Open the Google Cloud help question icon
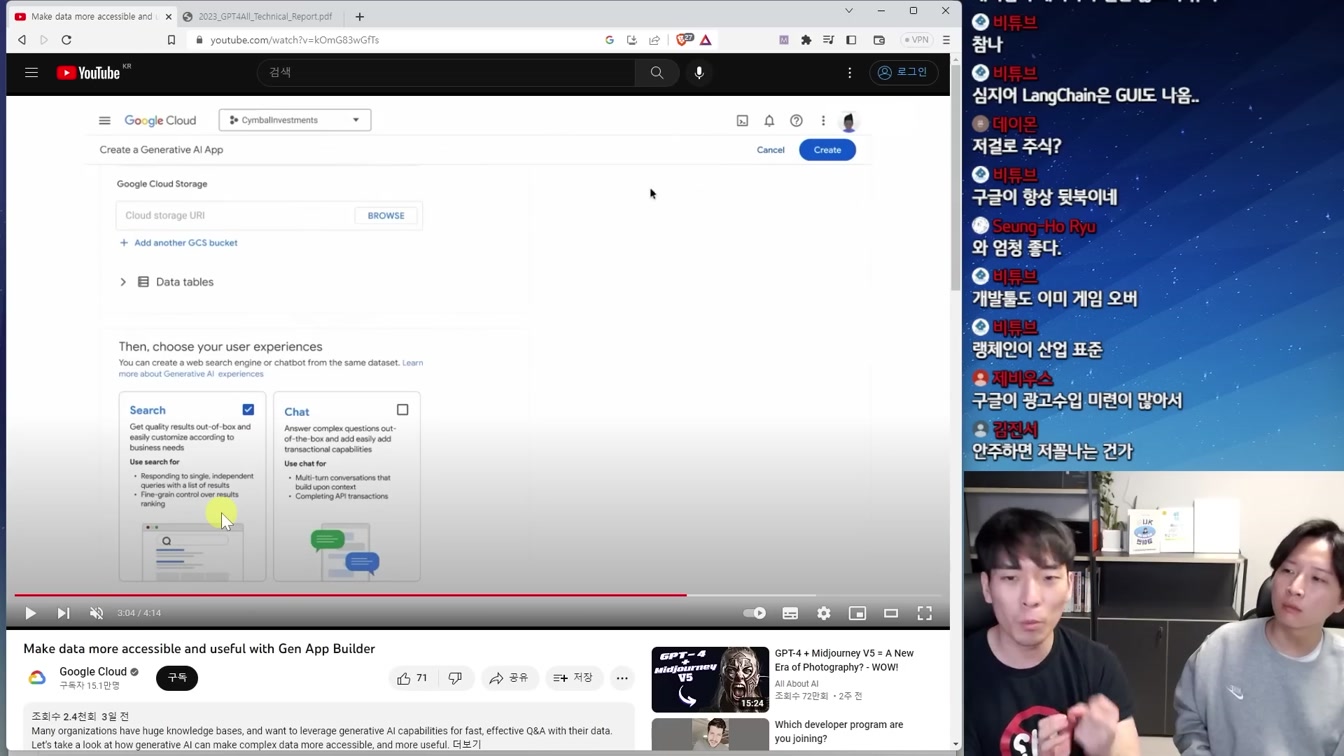The width and height of the screenshot is (1344, 756). [x=796, y=121]
